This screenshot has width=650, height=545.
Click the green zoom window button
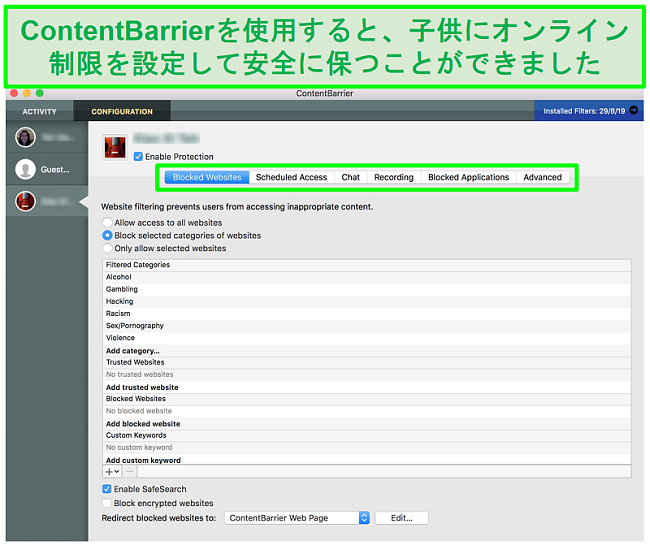point(39,93)
